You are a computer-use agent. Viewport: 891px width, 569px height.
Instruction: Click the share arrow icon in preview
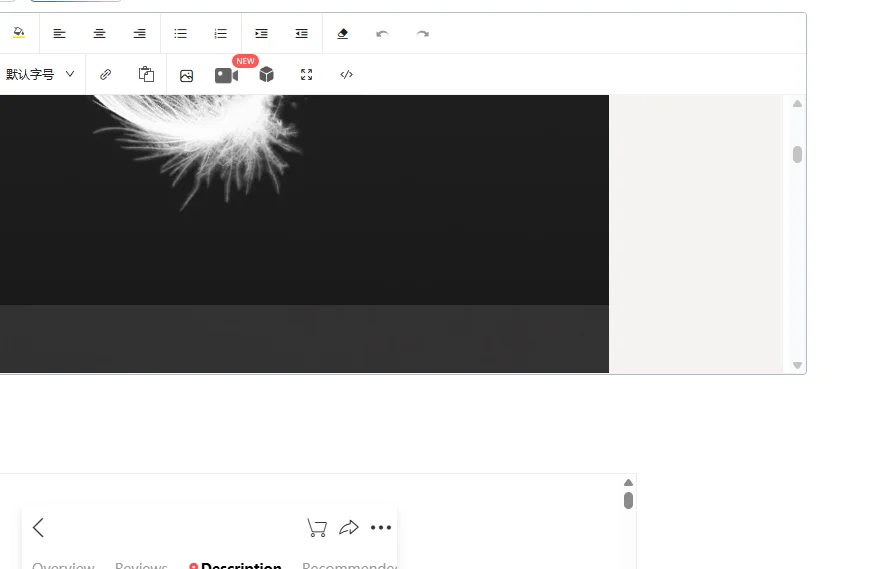348,528
